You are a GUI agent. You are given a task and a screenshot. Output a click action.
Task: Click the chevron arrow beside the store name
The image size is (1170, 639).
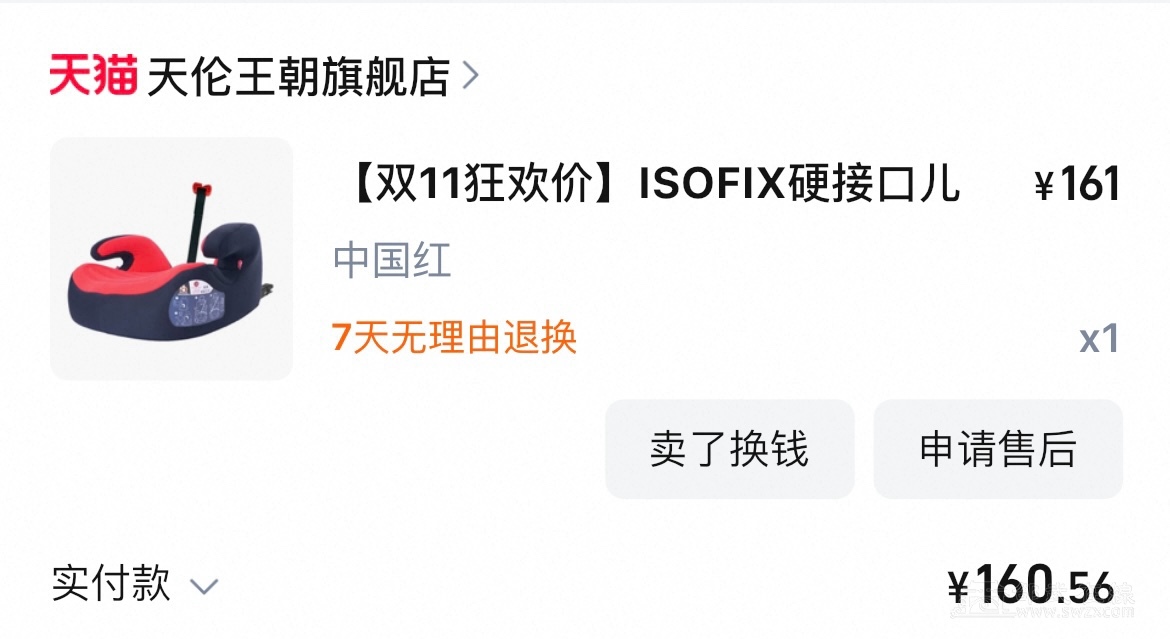tap(471, 76)
